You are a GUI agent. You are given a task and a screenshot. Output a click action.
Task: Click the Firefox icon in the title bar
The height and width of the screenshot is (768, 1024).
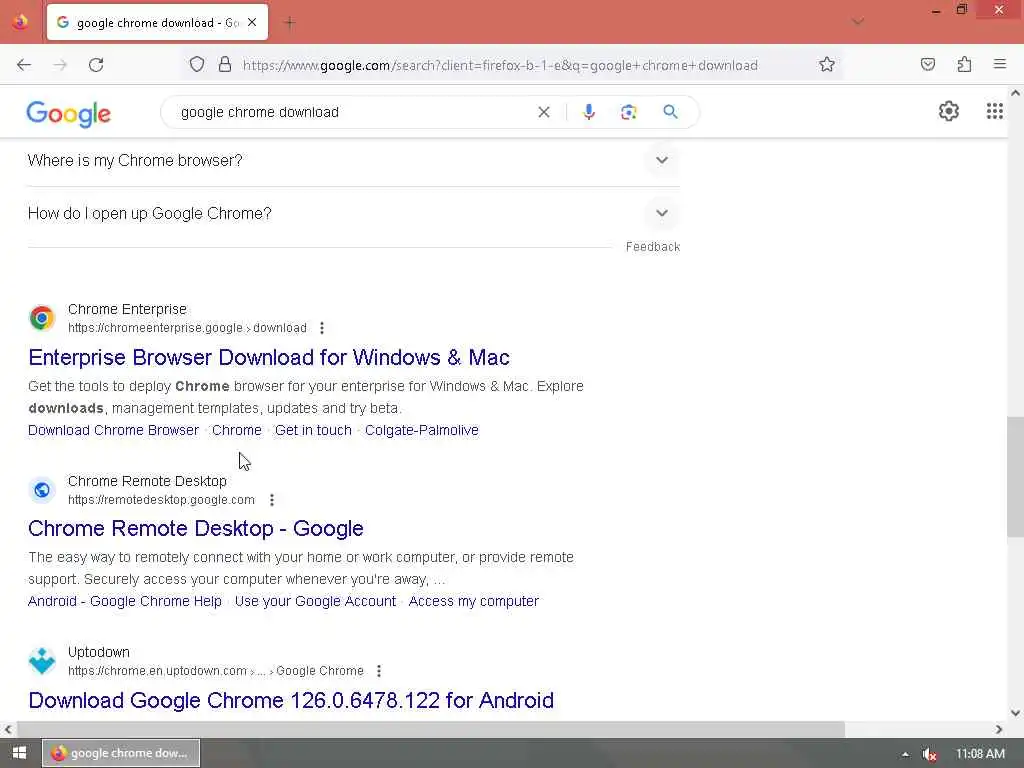[x=20, y=22]
